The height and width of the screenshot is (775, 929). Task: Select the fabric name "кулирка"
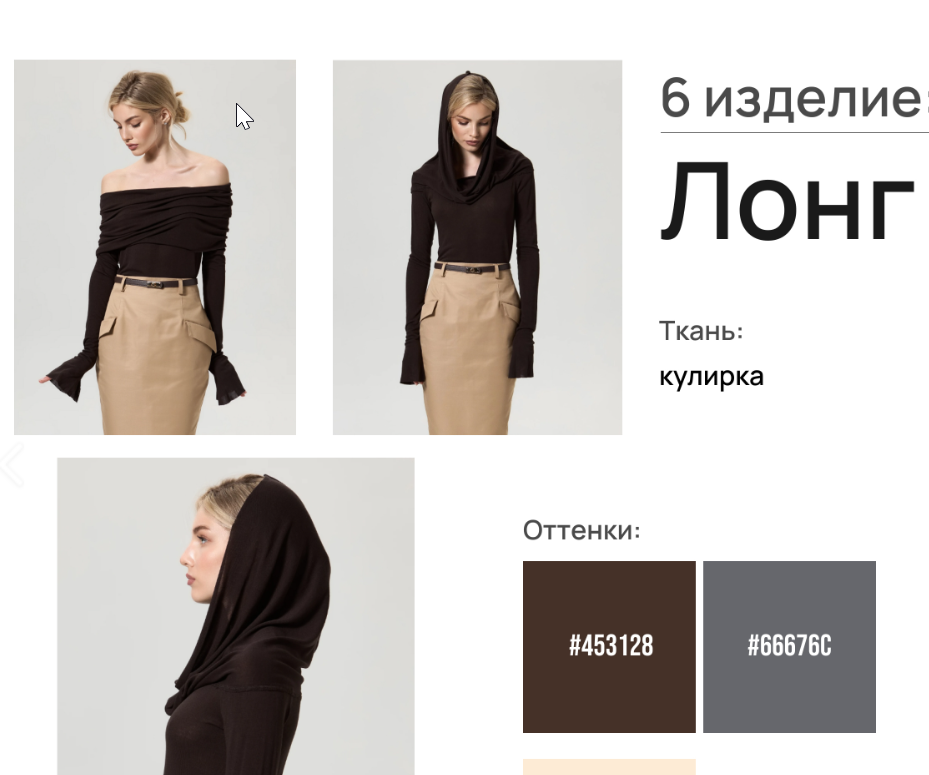point(712,377)
